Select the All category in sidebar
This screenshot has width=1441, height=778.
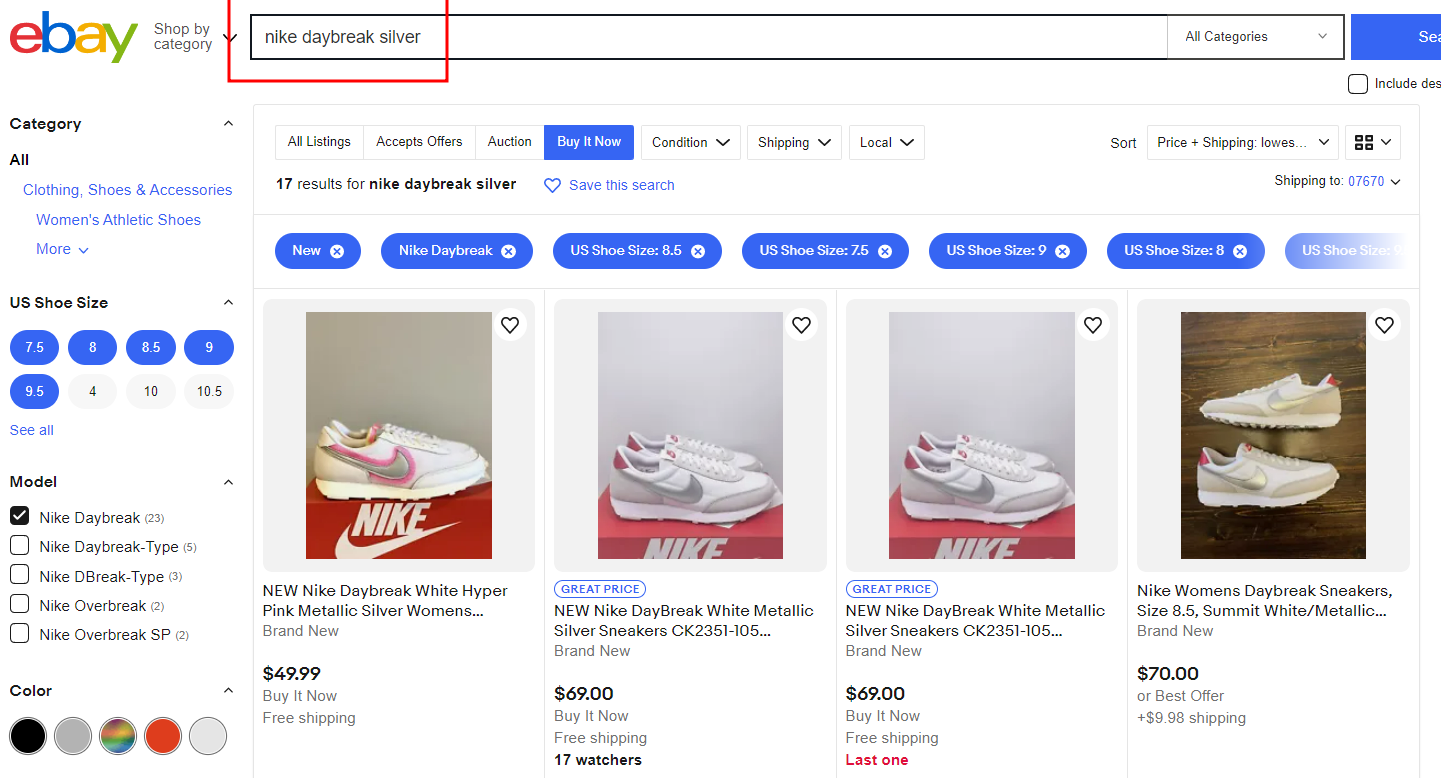pyautogui.click(x=19, y=160)
